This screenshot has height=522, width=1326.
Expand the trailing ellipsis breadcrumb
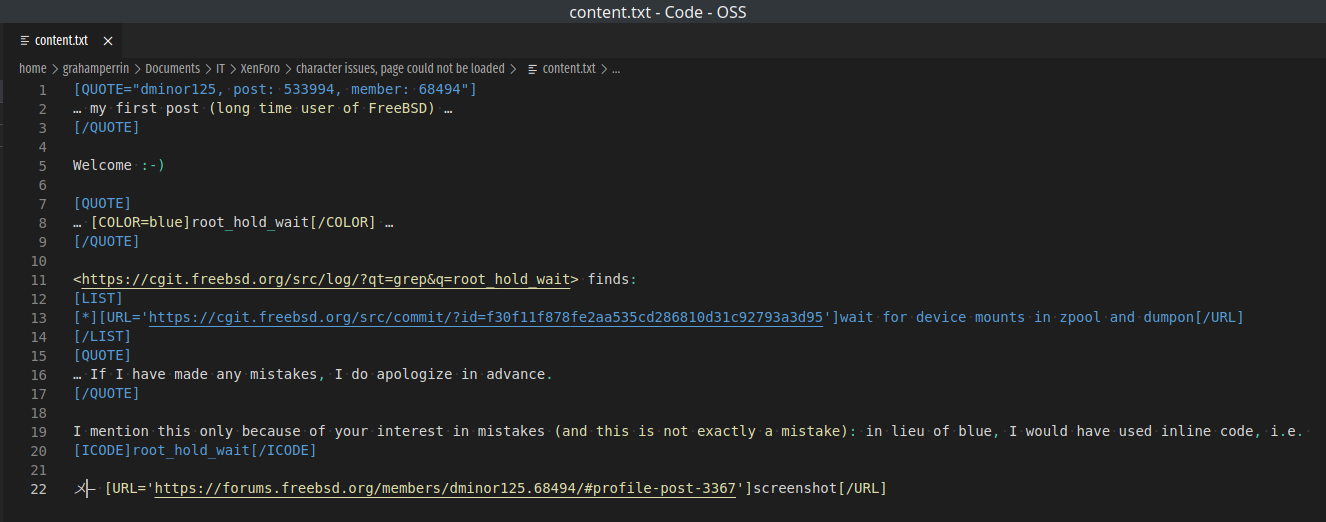[x=616, y=69]
